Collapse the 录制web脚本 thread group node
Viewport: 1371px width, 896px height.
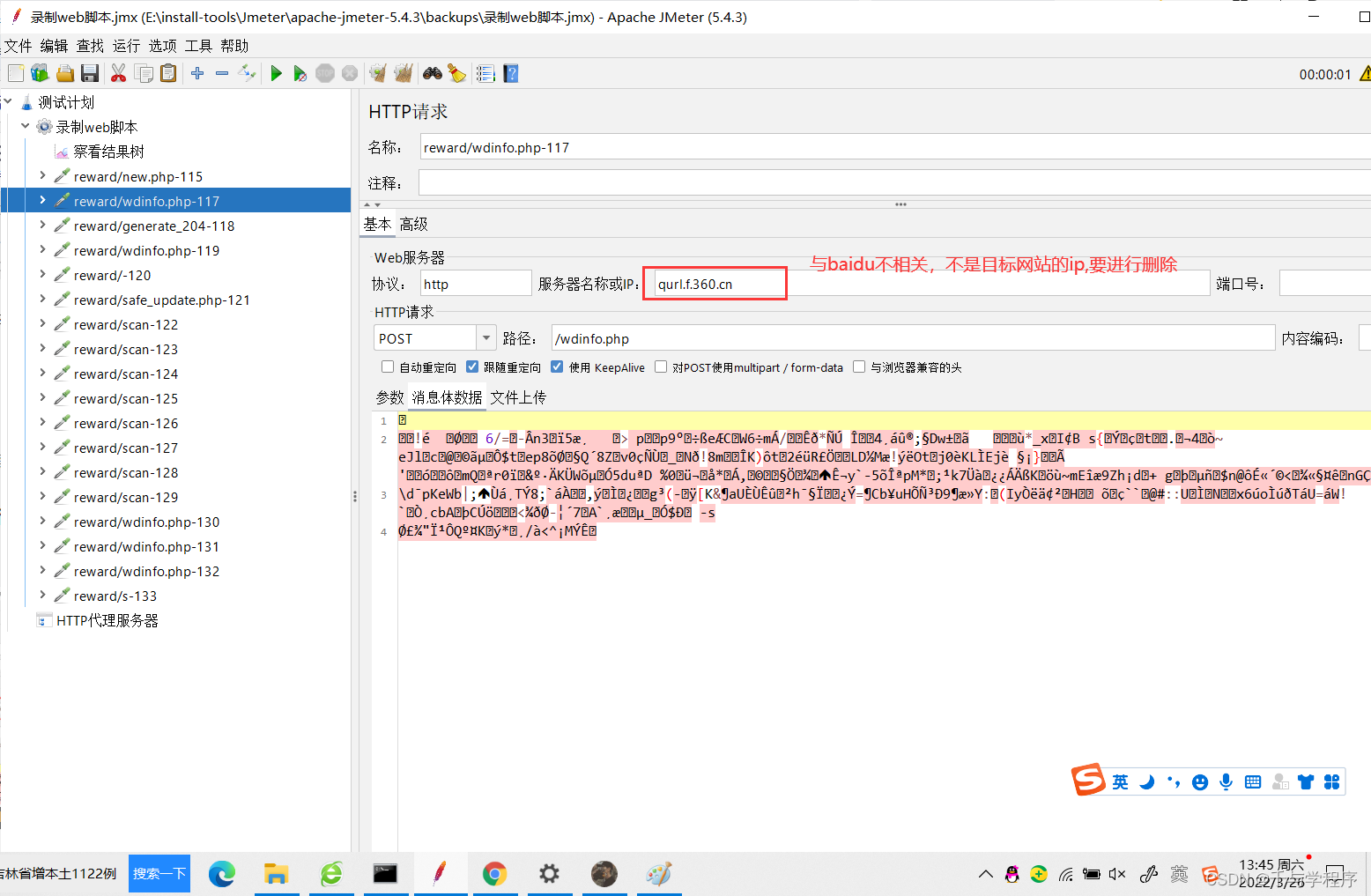[x=26, y=126]
